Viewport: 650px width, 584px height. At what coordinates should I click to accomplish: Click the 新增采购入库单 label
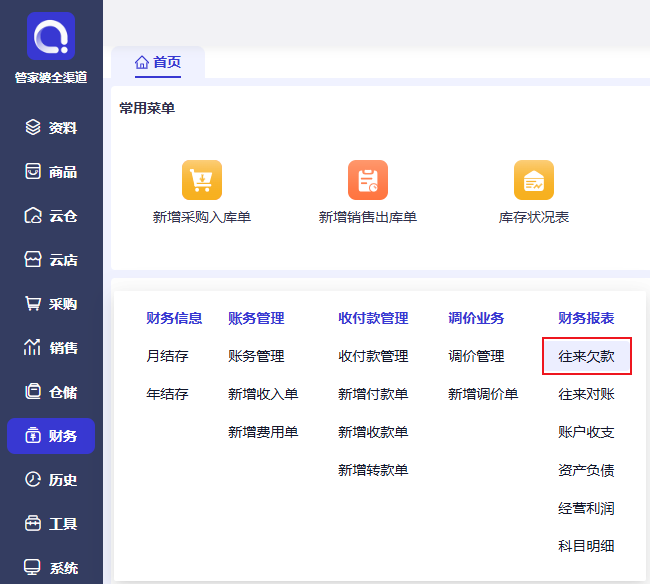202,217
